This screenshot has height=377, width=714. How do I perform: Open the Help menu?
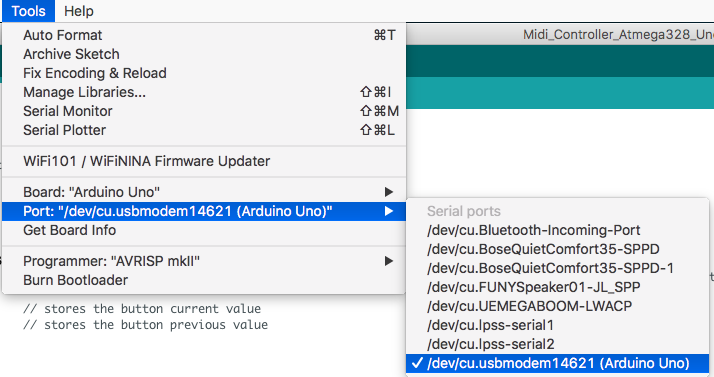pos(79,11)
